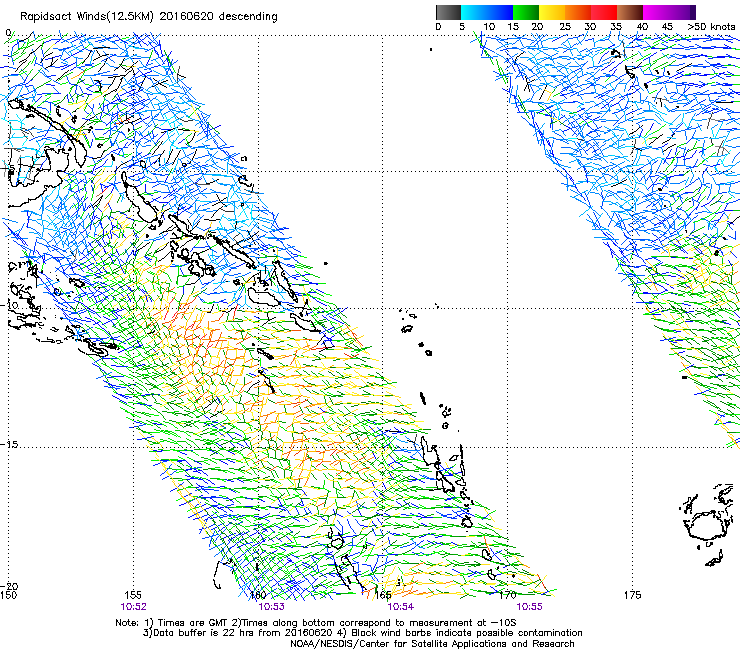Click the '10:53' time label
This screenshot has width=740, height=650.
point(271,607)
